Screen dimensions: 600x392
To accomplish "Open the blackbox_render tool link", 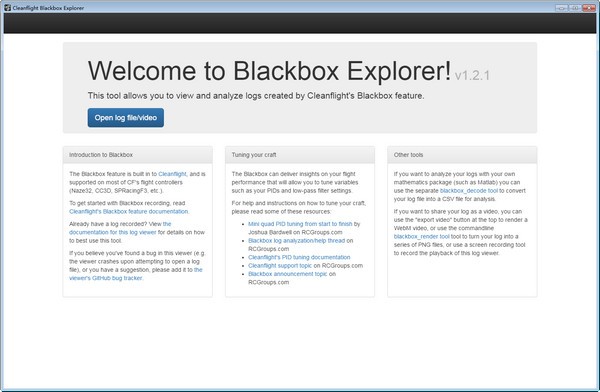I will [422, 237].
